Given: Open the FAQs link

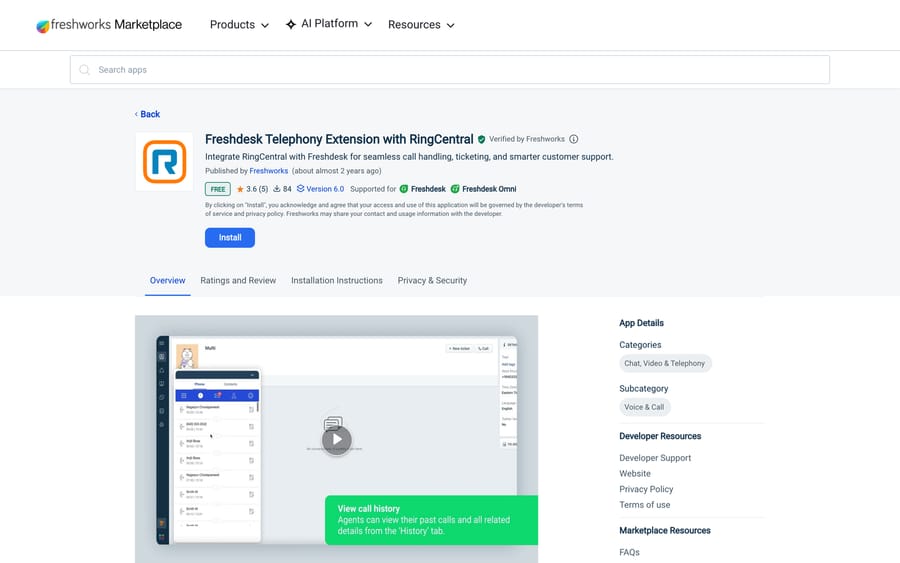Looking at the screenshot, I should click(x=629, y=552).
